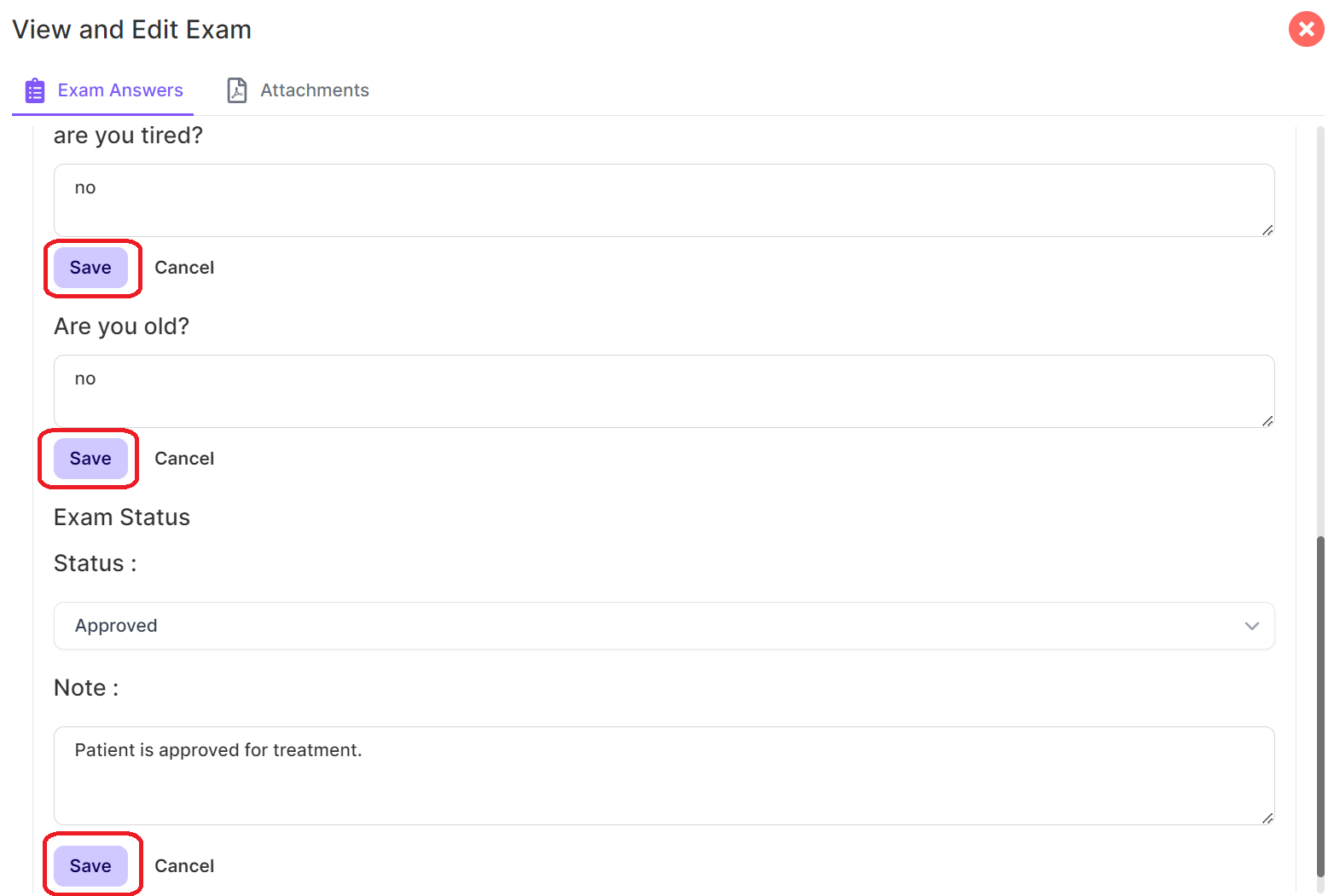Expand the Status dropdown showing Approved
This screenshot has width=1334, height=896.
(x=664, y=626)
